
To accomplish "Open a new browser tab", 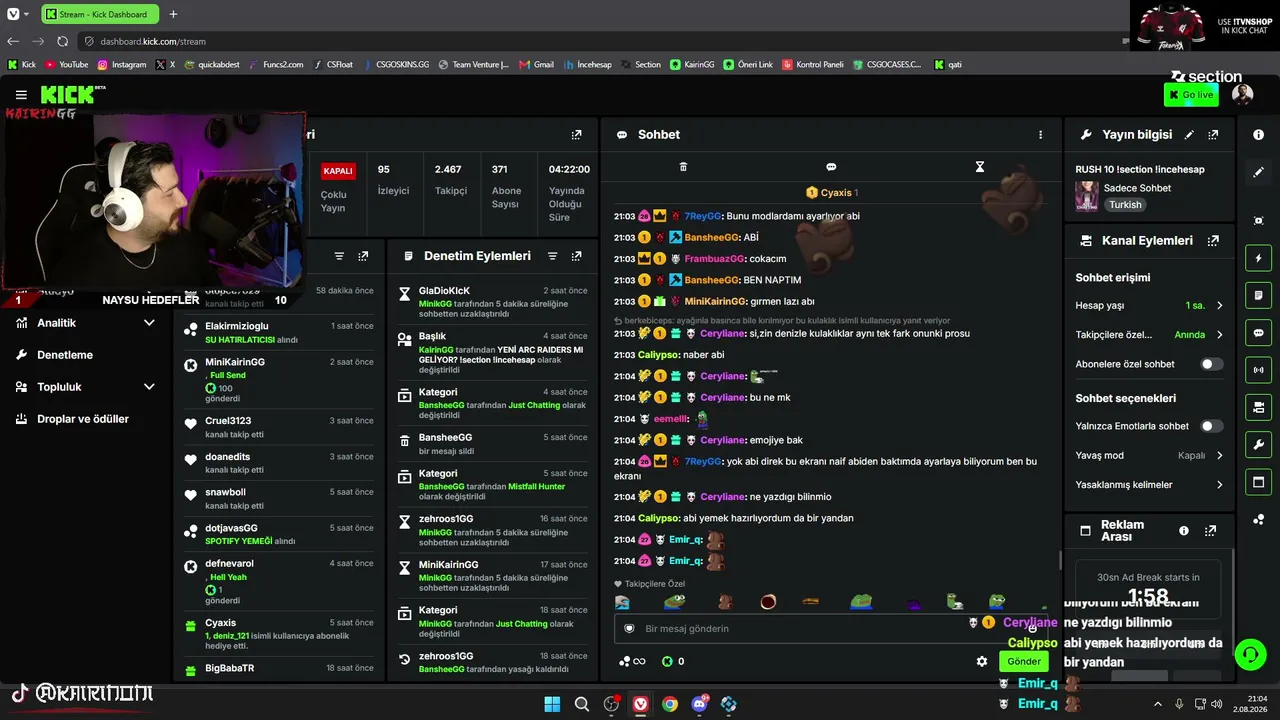I will point(173,14).
